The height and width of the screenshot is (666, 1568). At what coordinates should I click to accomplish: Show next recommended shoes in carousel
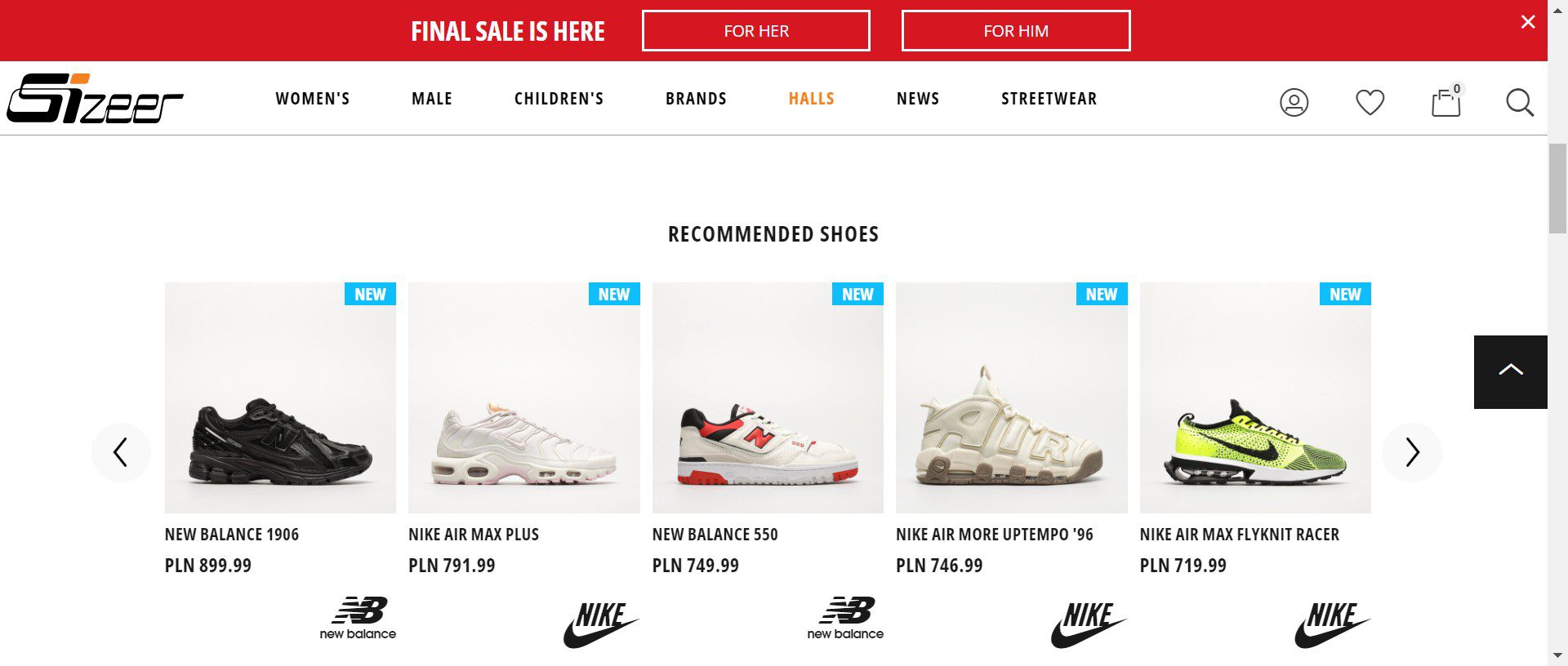coord(1412,452)
